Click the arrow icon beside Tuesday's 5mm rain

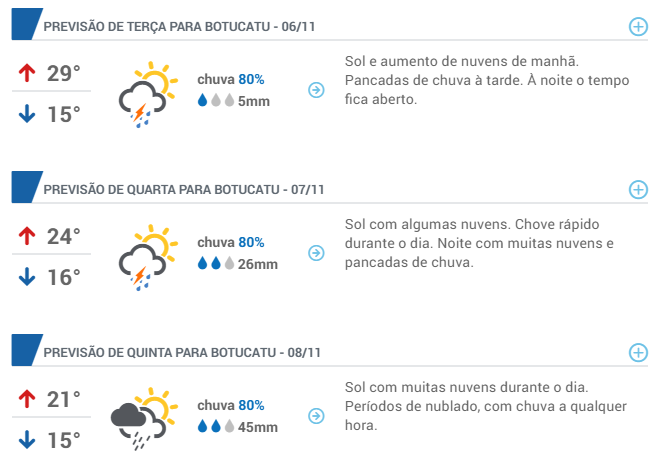(x=316, y=90)
